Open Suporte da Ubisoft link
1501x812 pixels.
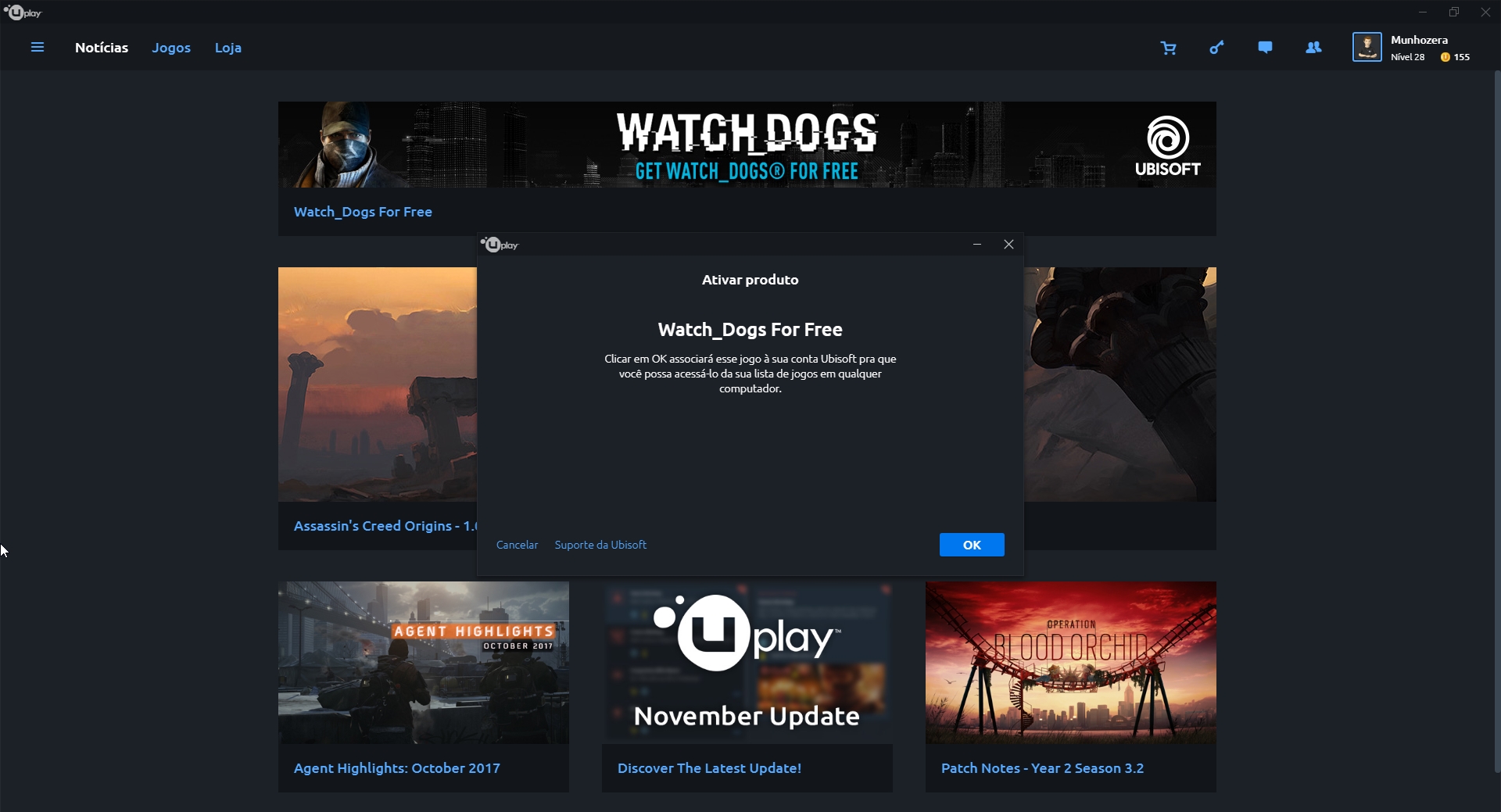click(600, 545)
